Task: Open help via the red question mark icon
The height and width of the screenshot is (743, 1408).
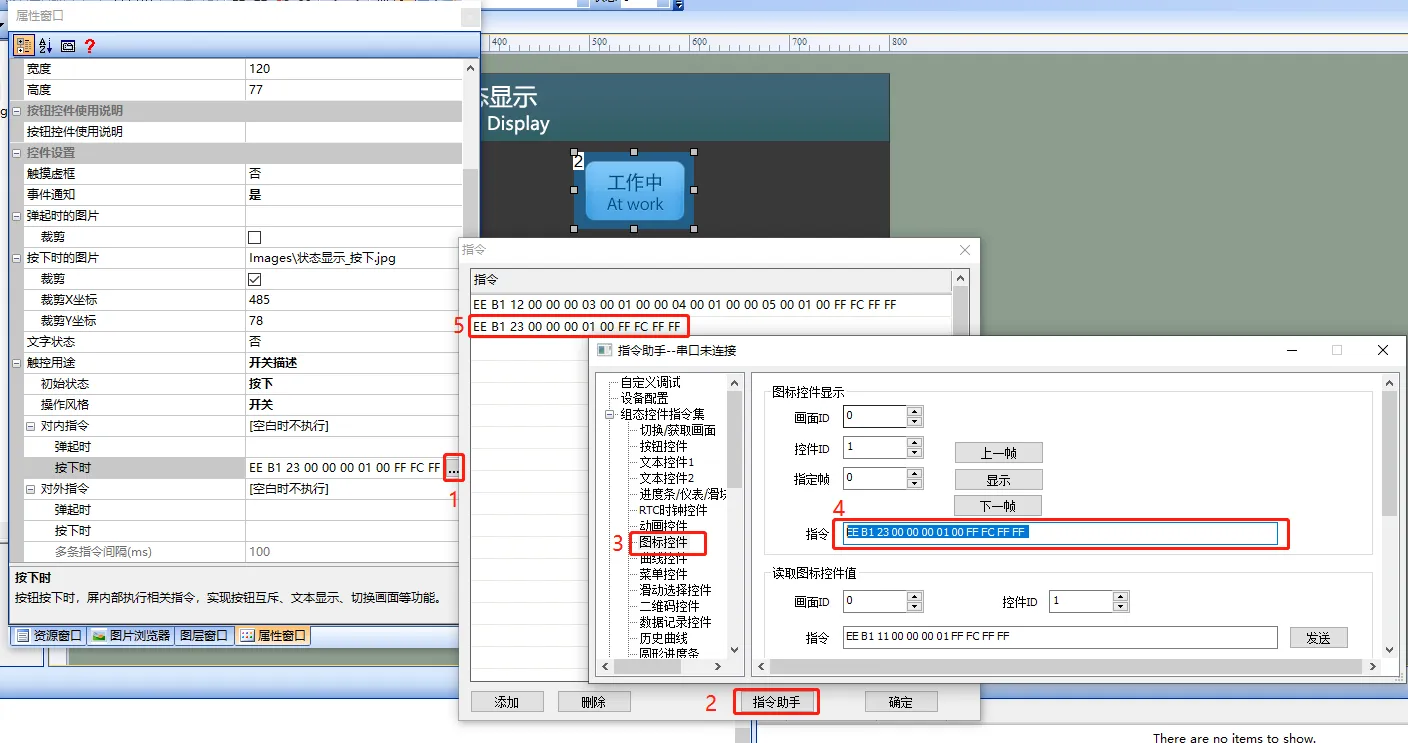Action: tap(88, 45)
